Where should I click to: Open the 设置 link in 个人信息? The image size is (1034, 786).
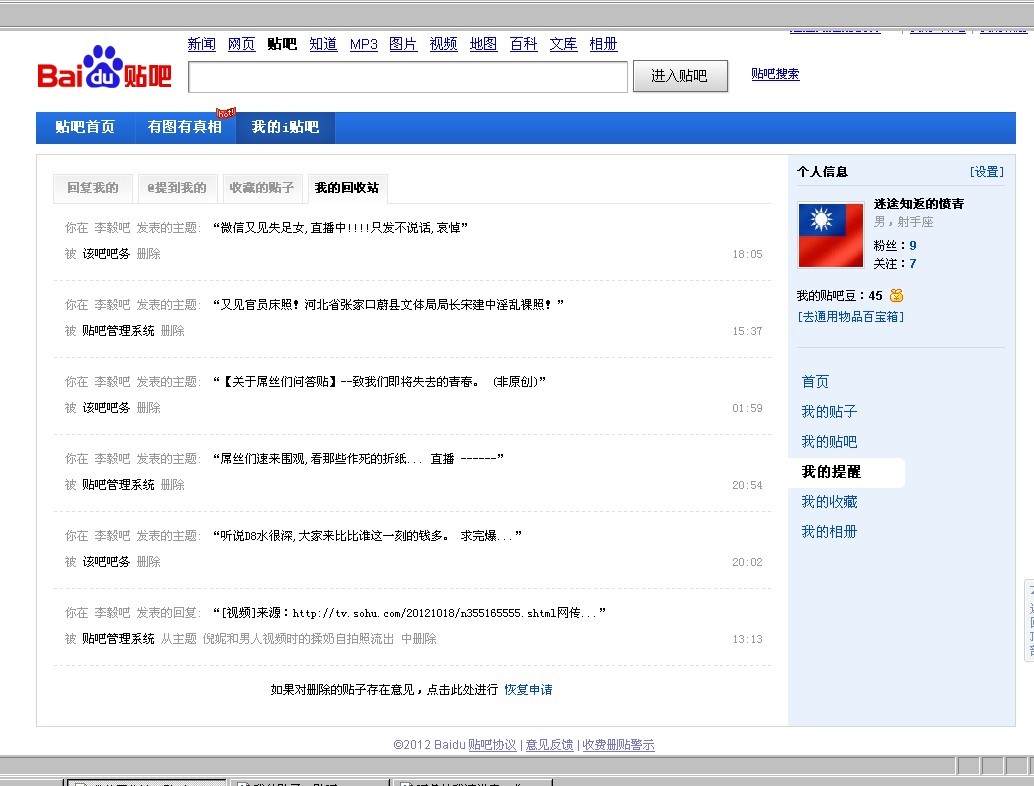coord(987,172)
